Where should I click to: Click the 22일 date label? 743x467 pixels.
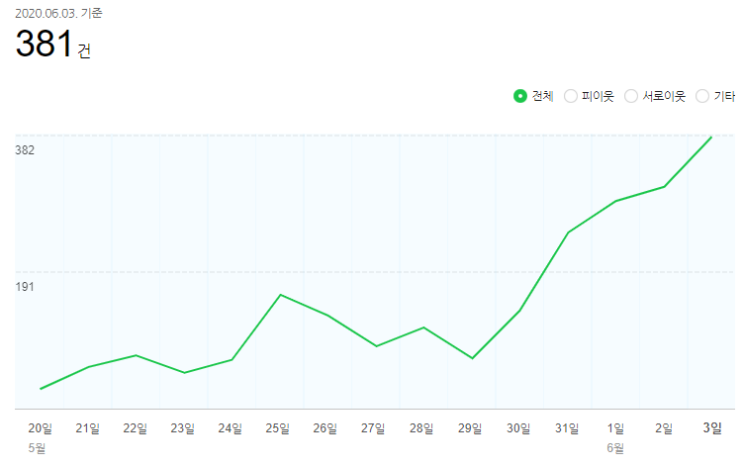[135, 428]
